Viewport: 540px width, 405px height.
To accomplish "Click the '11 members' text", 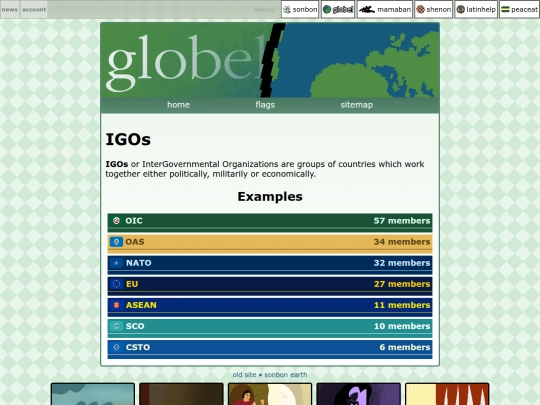I will pos(402,305).
